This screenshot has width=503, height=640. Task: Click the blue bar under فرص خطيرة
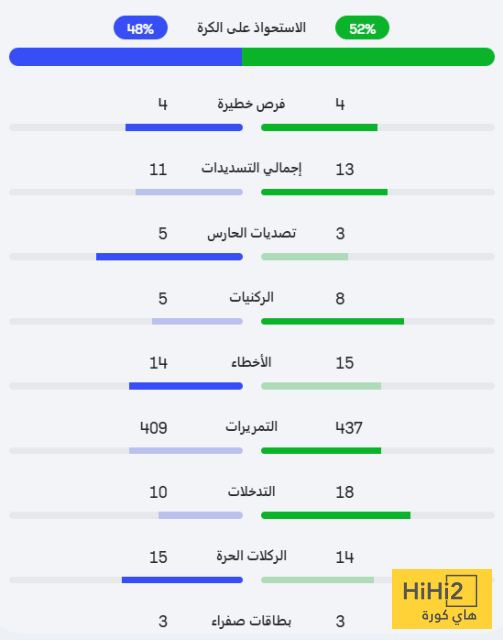(184, 128)
